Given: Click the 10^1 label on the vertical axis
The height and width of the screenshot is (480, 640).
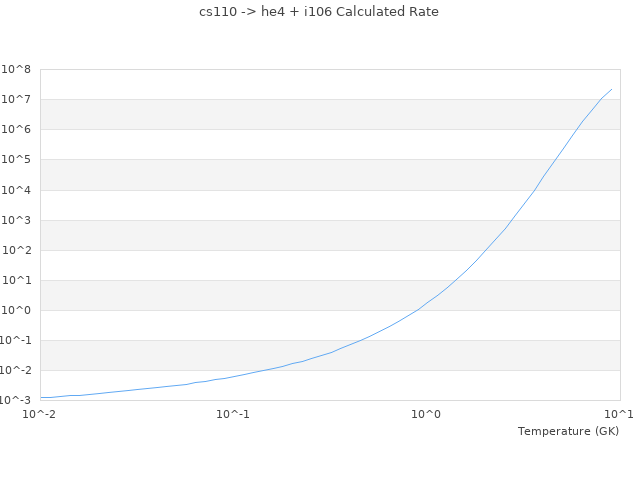Looking at the screenshot, I should click(17, 280).
